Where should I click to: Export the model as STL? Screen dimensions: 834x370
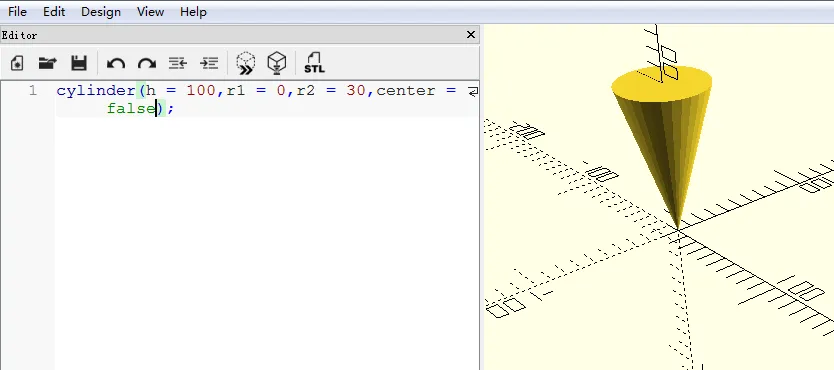314,63
